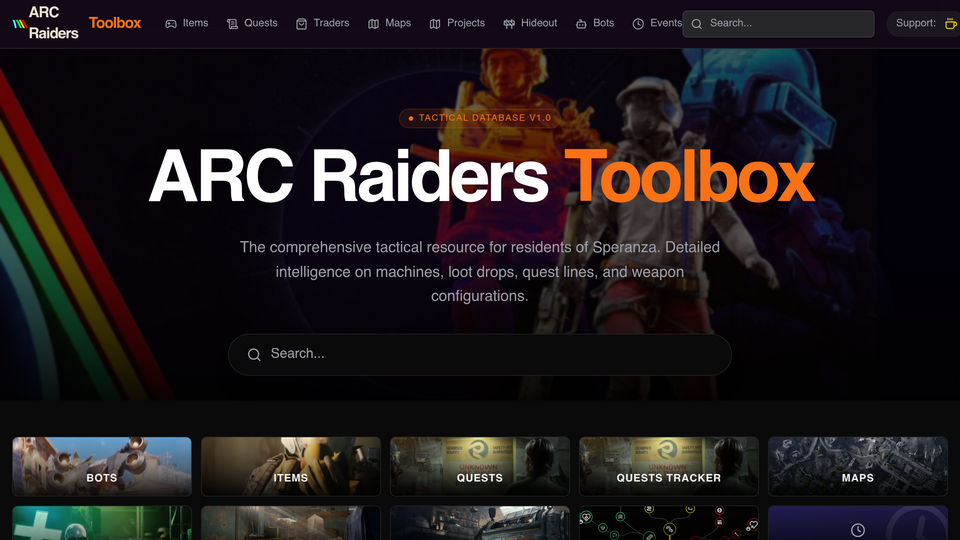Open the Items navigation link

[x=187, y=23]
